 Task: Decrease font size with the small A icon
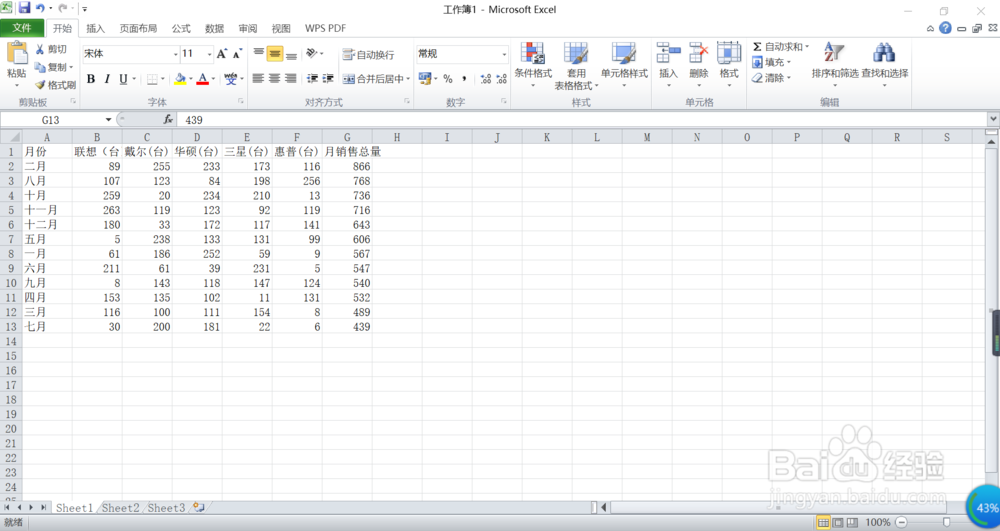[237, 54]
